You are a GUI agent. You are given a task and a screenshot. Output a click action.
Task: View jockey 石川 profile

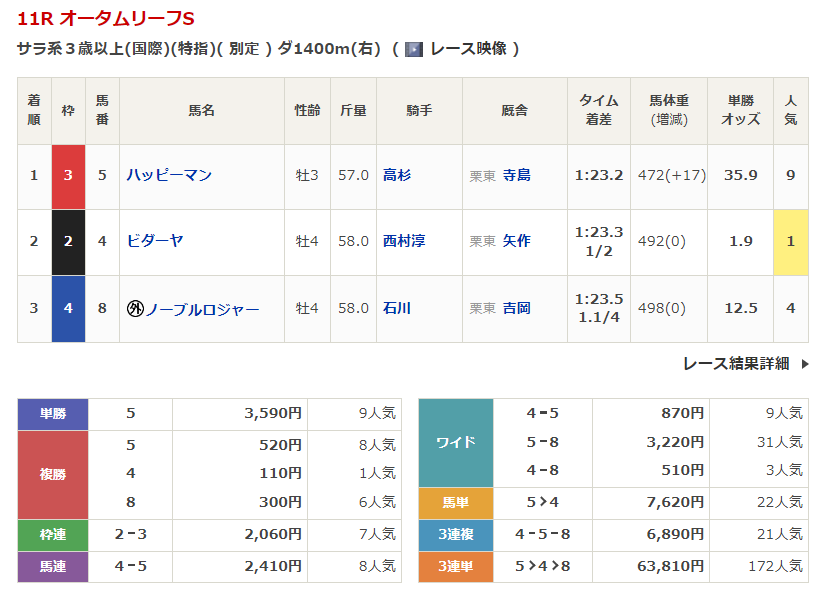[397, 309]
